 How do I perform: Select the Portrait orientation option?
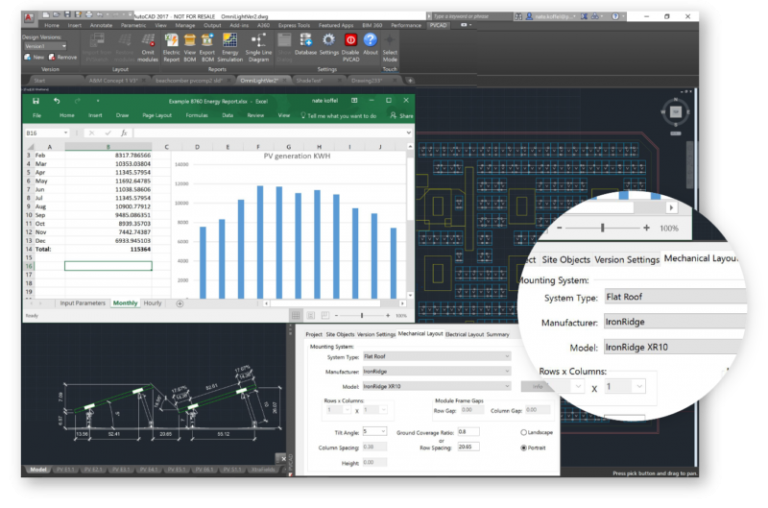(523, 448)
